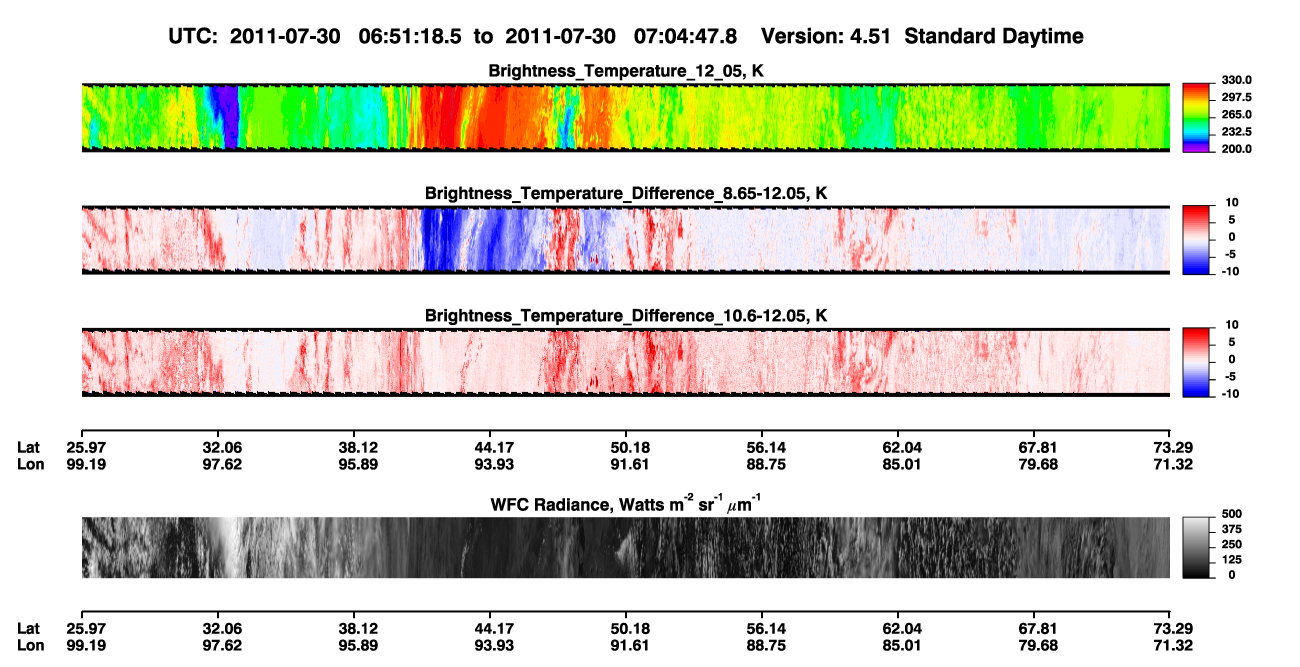Screen dimensions: 1300x667
Task: Click the 250 label on WFC color bar
Action: point(1232,546)
